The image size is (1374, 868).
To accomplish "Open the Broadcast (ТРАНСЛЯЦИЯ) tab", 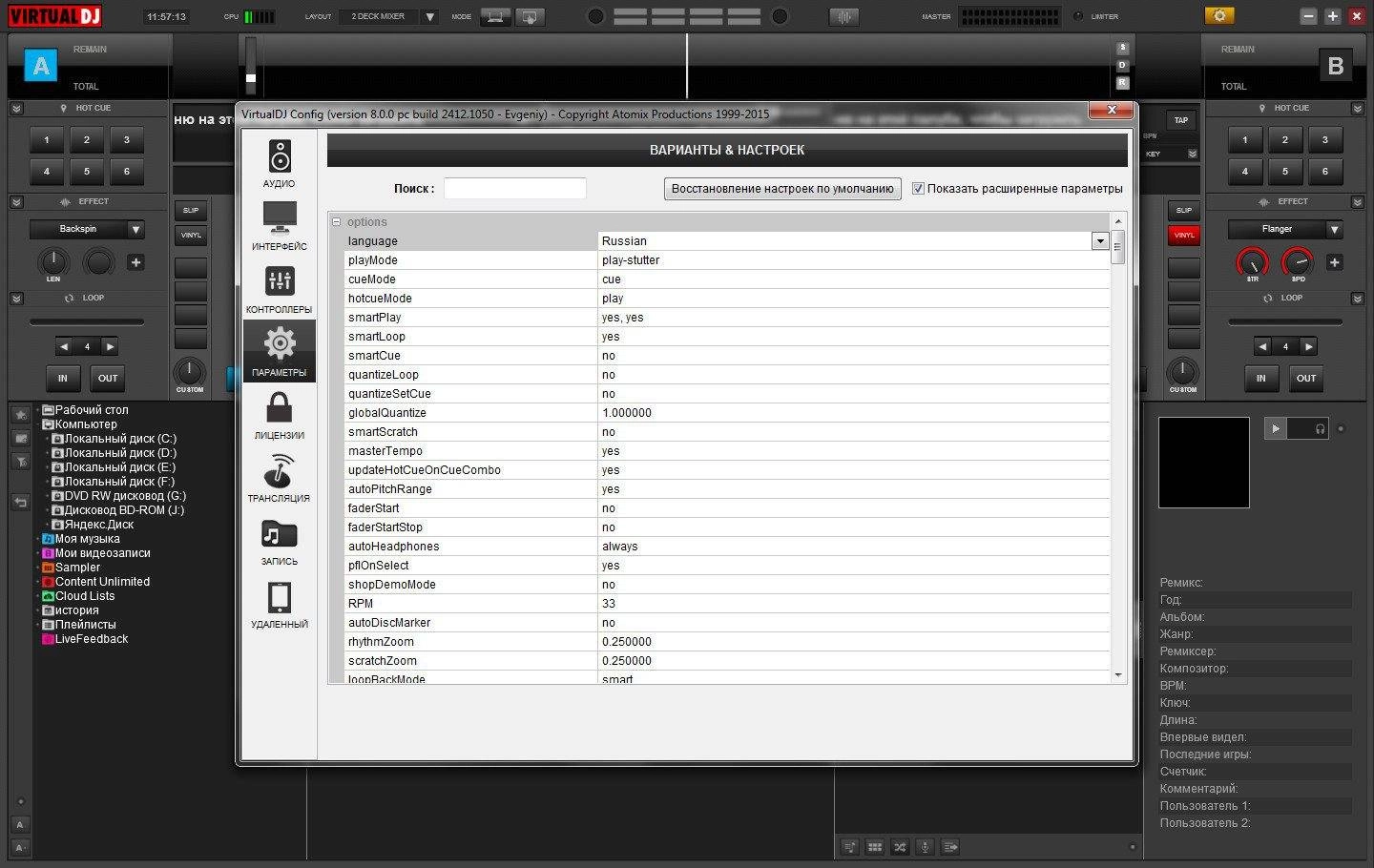I will click(x=279, y=478).
